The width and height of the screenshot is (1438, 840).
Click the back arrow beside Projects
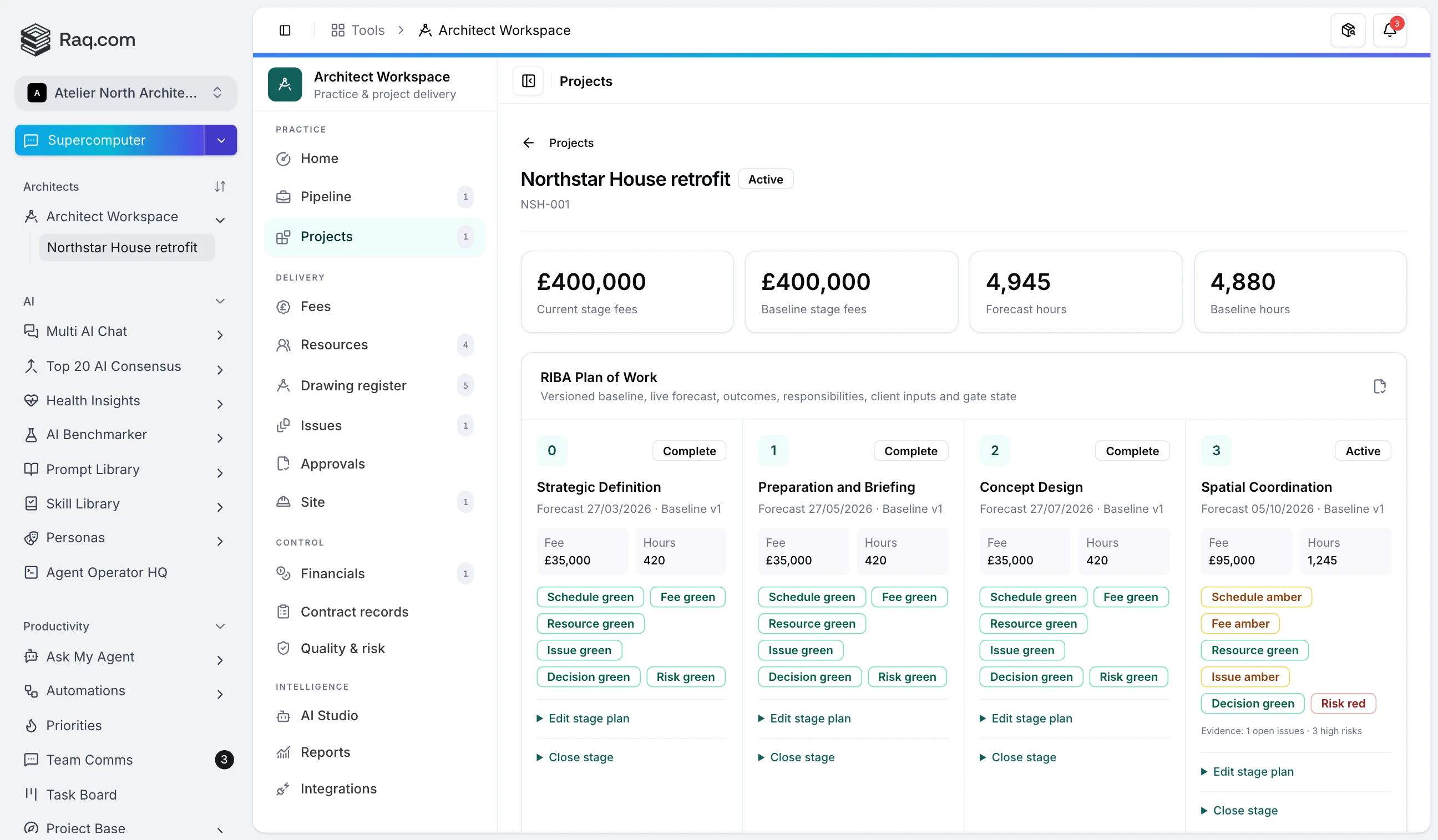[528, 142]
